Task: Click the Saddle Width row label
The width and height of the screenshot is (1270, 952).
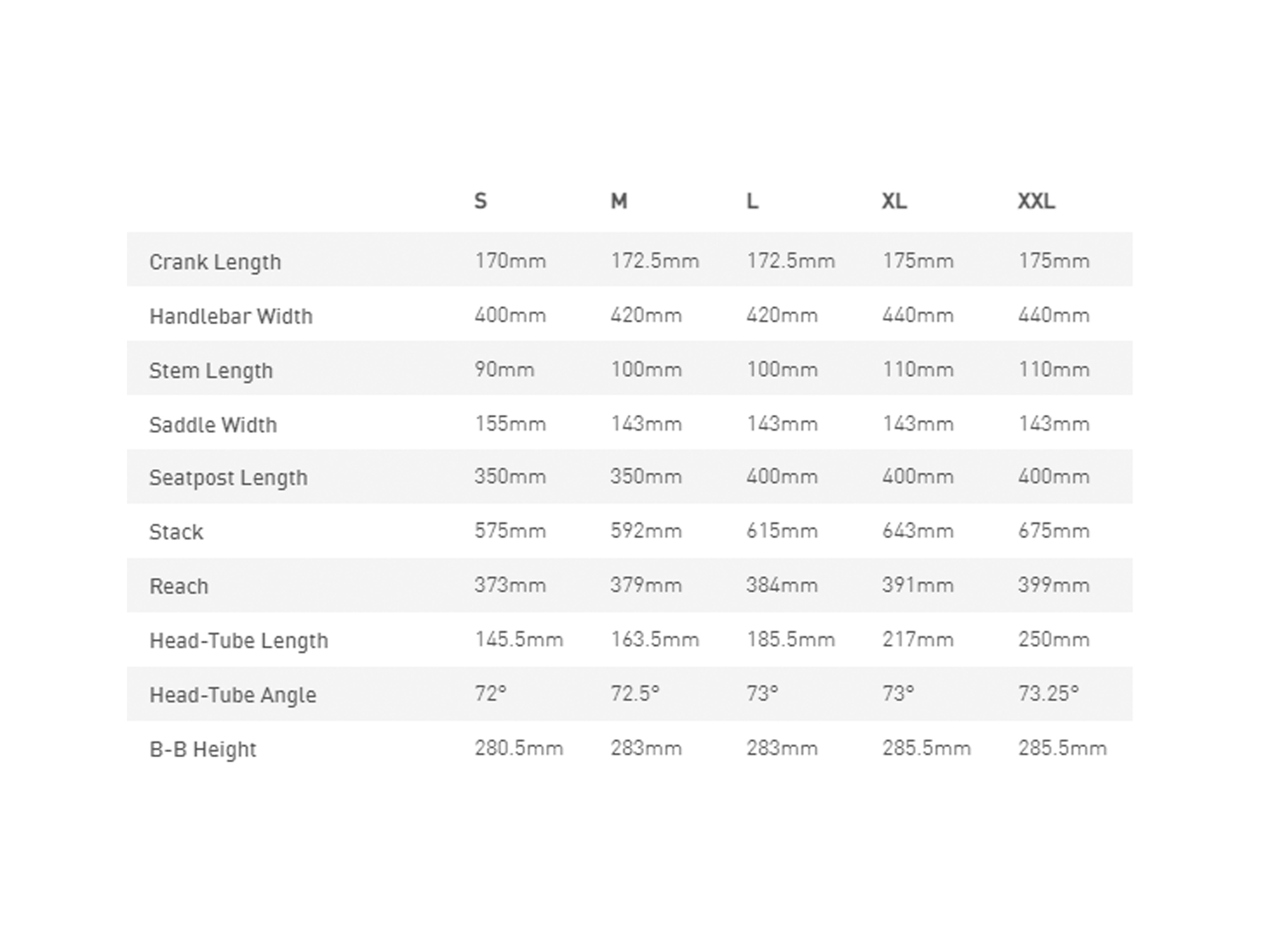Action: 213,425
